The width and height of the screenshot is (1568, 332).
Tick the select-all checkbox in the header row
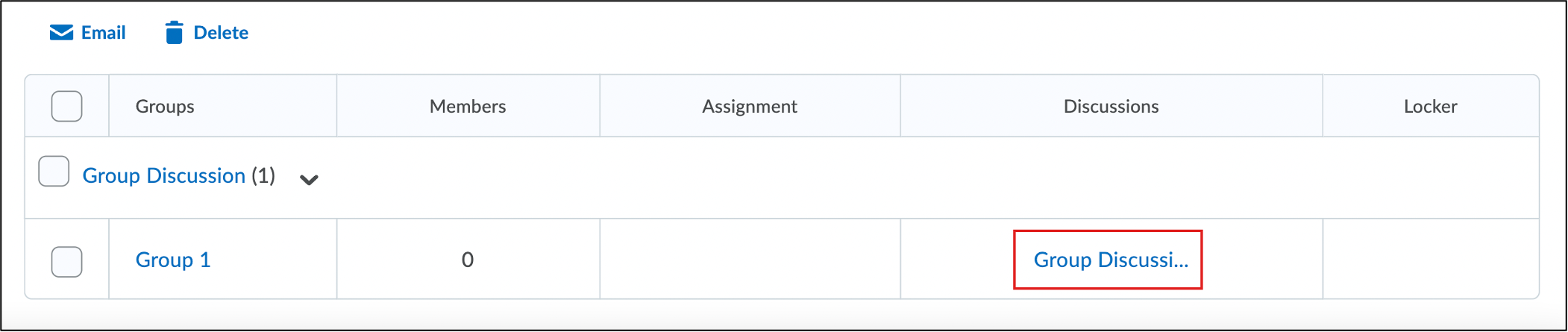coord(66,106)
